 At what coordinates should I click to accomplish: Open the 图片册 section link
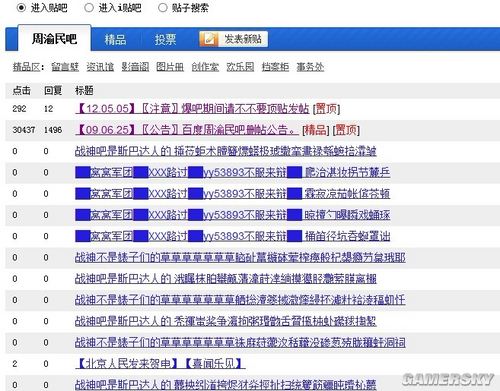pyautogui.click(x=170, y=67)
